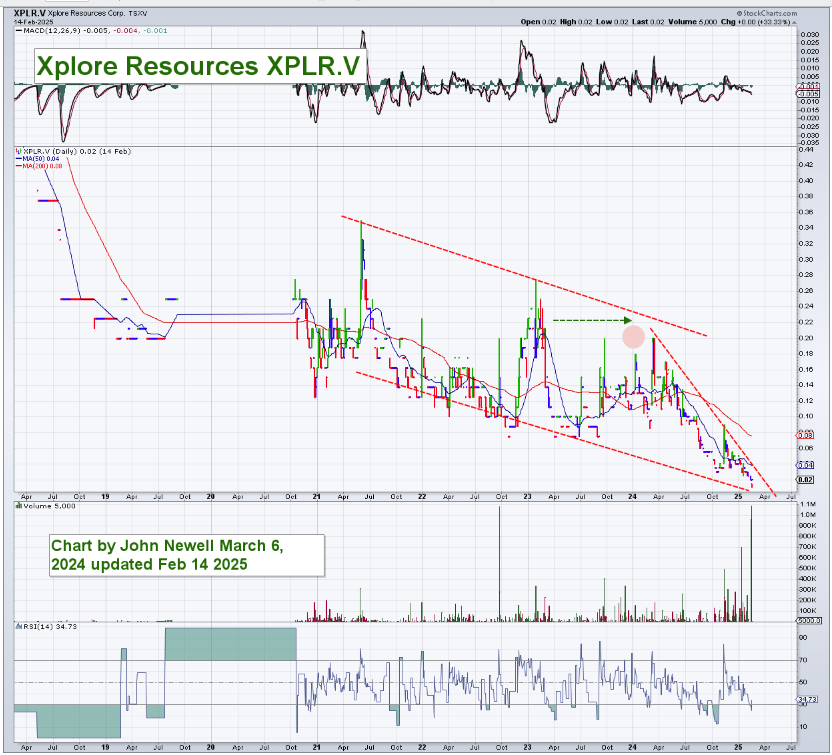Click the MA(50) 0.04 legend entry
This screenshot has height=755, width=832.
(x=38, y=159)
